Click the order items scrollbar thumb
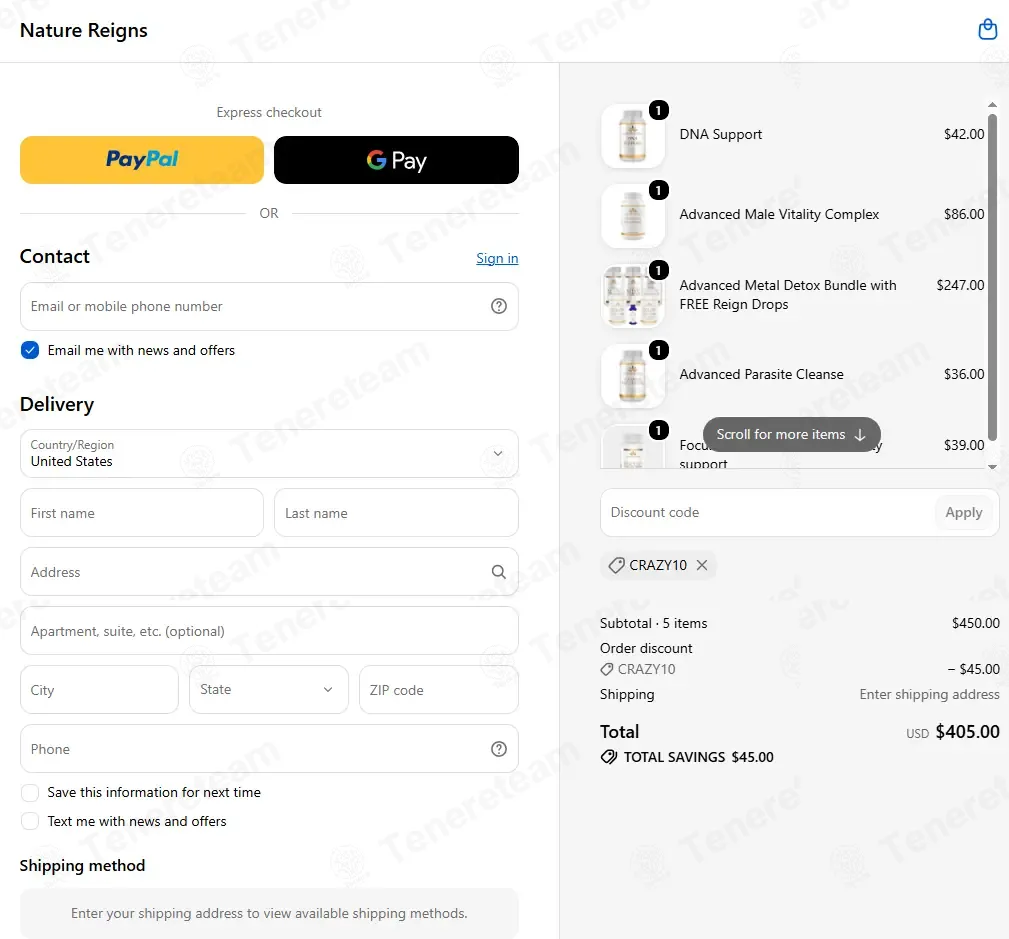The width and height of the screenshot is (1009, 939). tap(992, 277)
